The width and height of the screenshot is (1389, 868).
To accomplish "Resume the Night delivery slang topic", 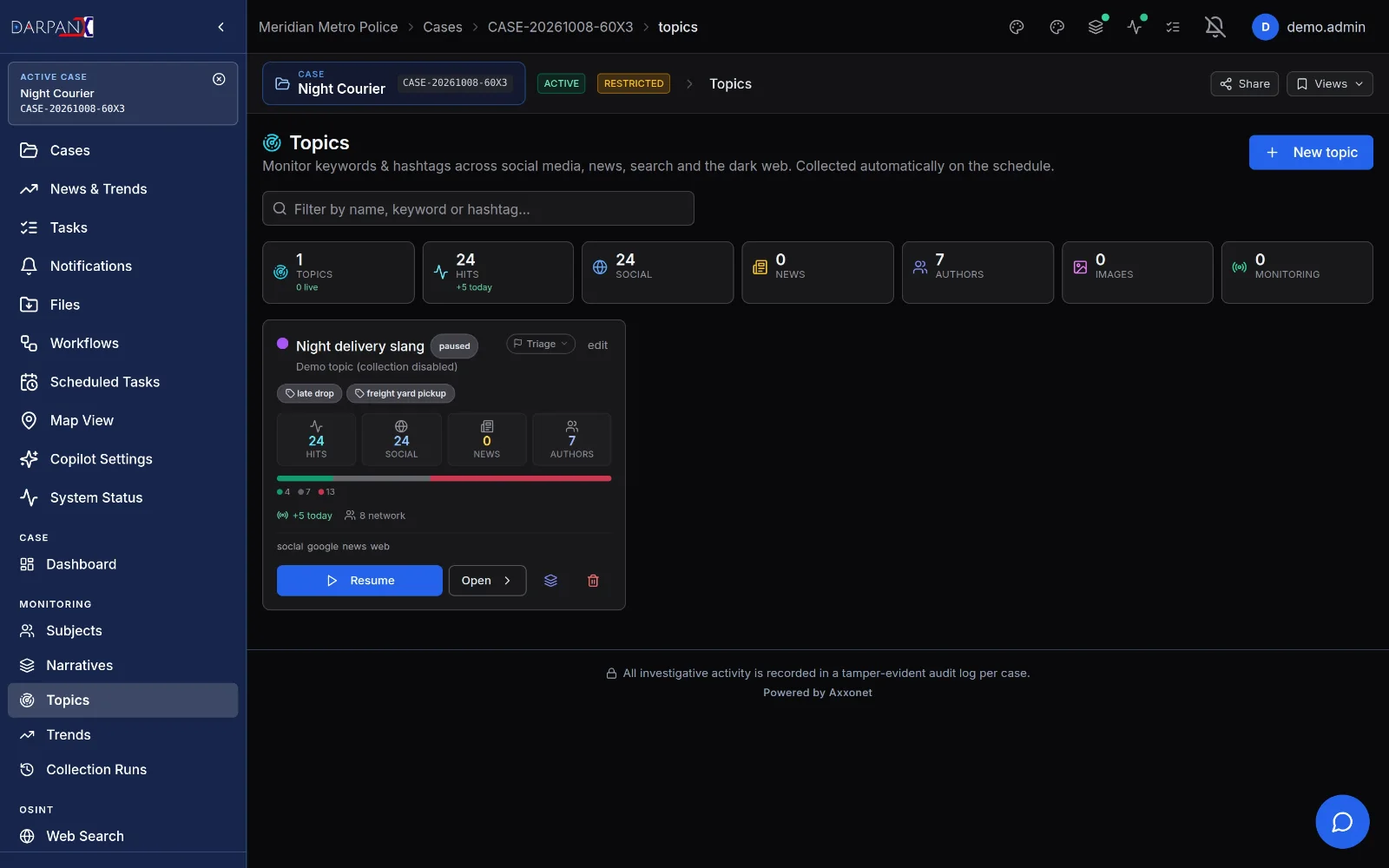I will click(359, 581).
